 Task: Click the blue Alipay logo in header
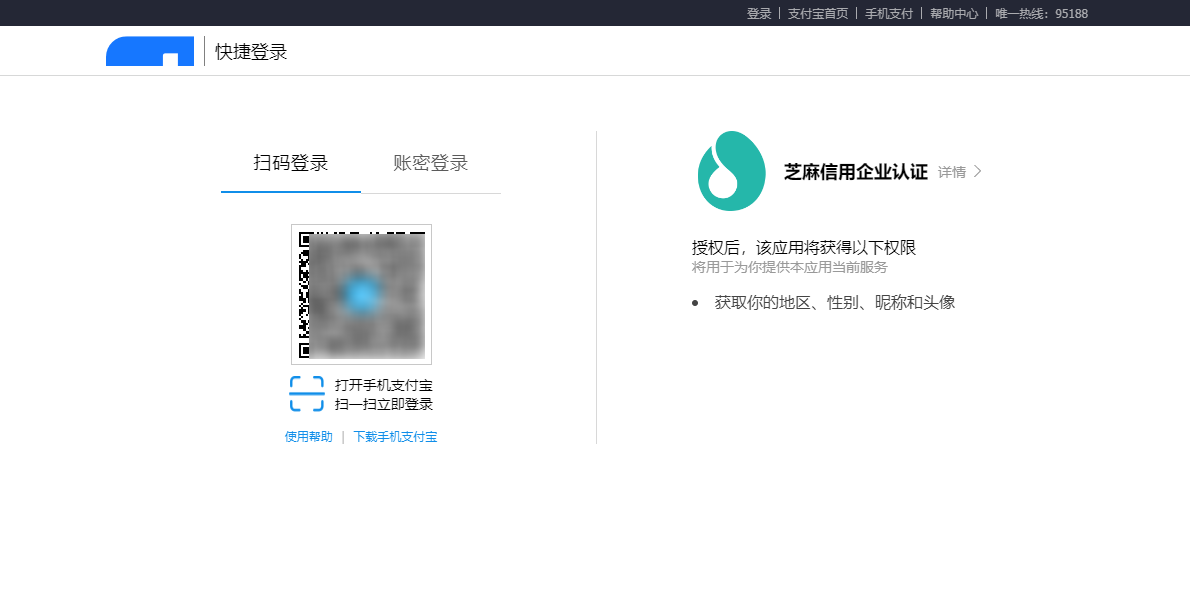point(150,51)
